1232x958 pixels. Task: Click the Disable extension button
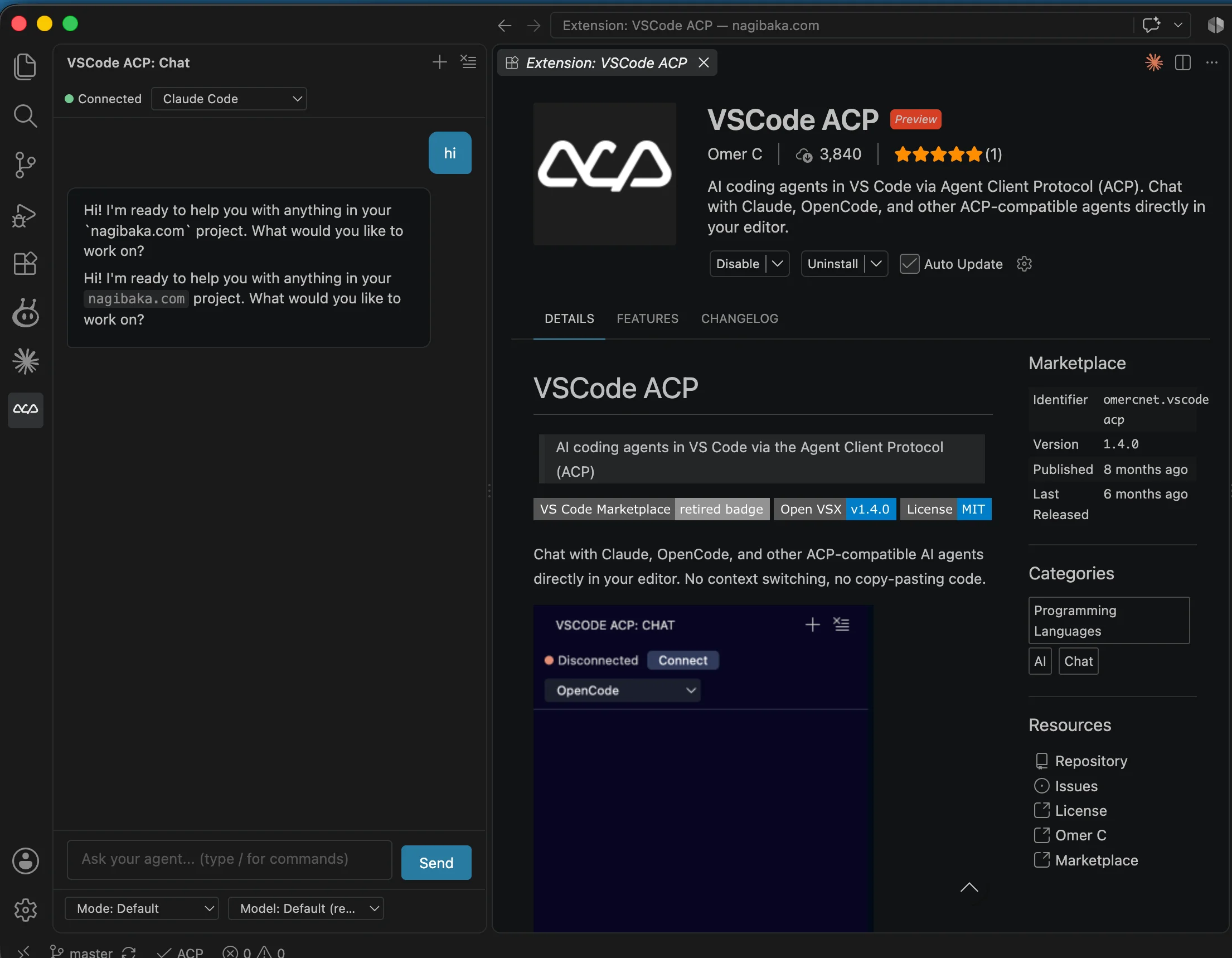[x=738, y=264]
